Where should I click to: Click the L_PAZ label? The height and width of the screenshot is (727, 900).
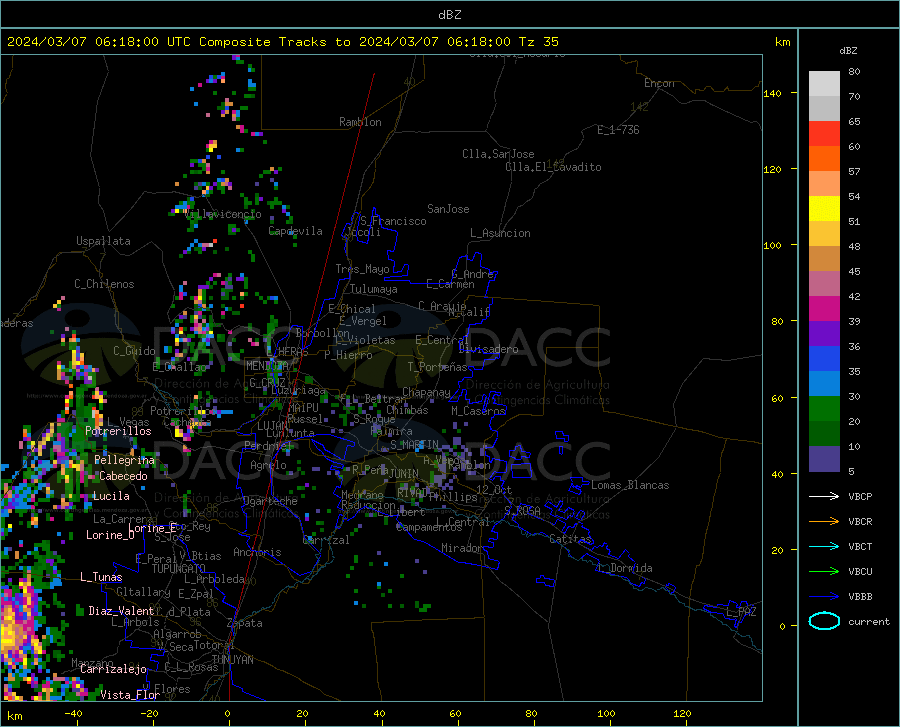point(741,612)
